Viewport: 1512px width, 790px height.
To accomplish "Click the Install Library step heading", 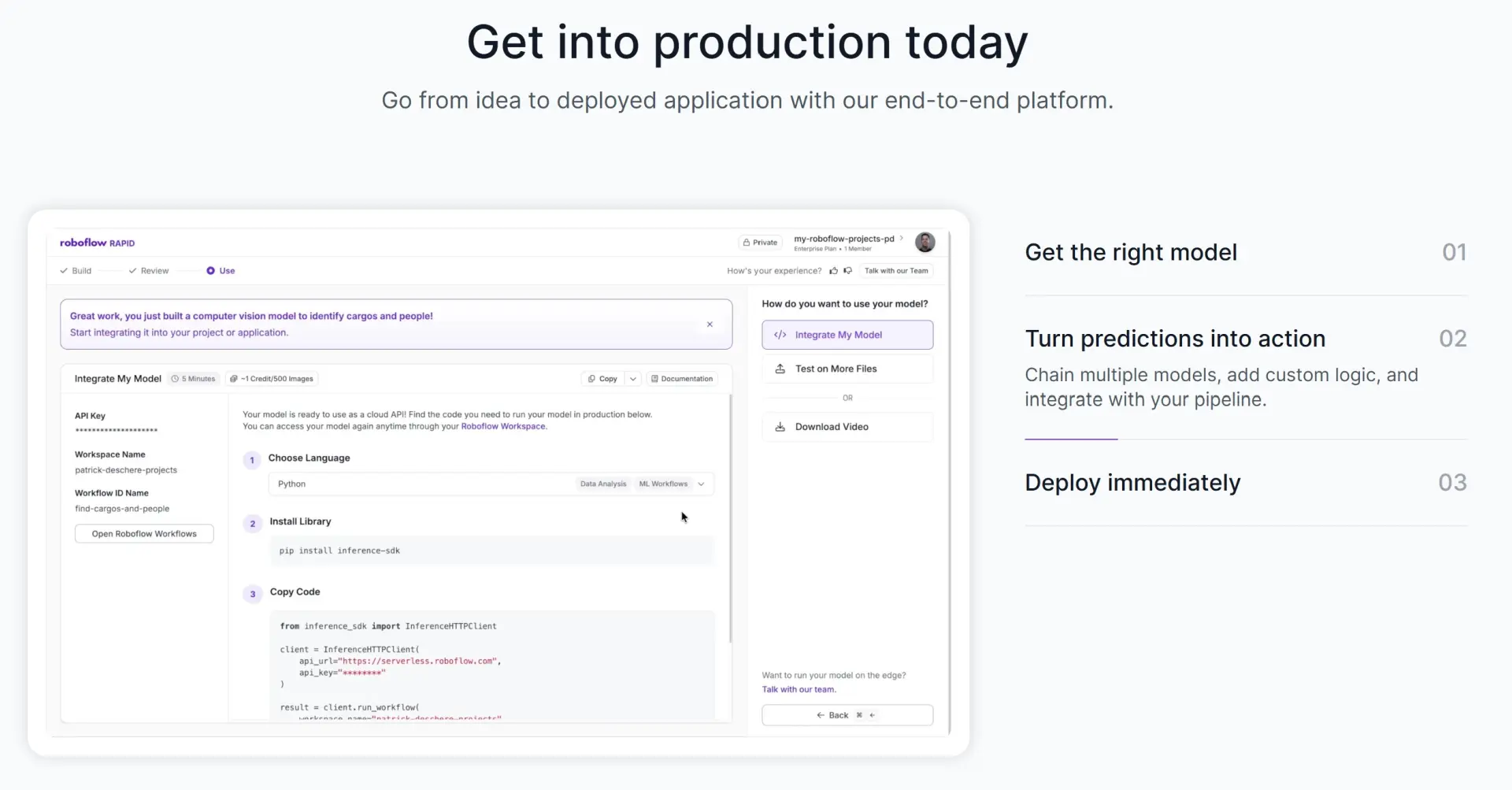I will (x=300, y=521).
